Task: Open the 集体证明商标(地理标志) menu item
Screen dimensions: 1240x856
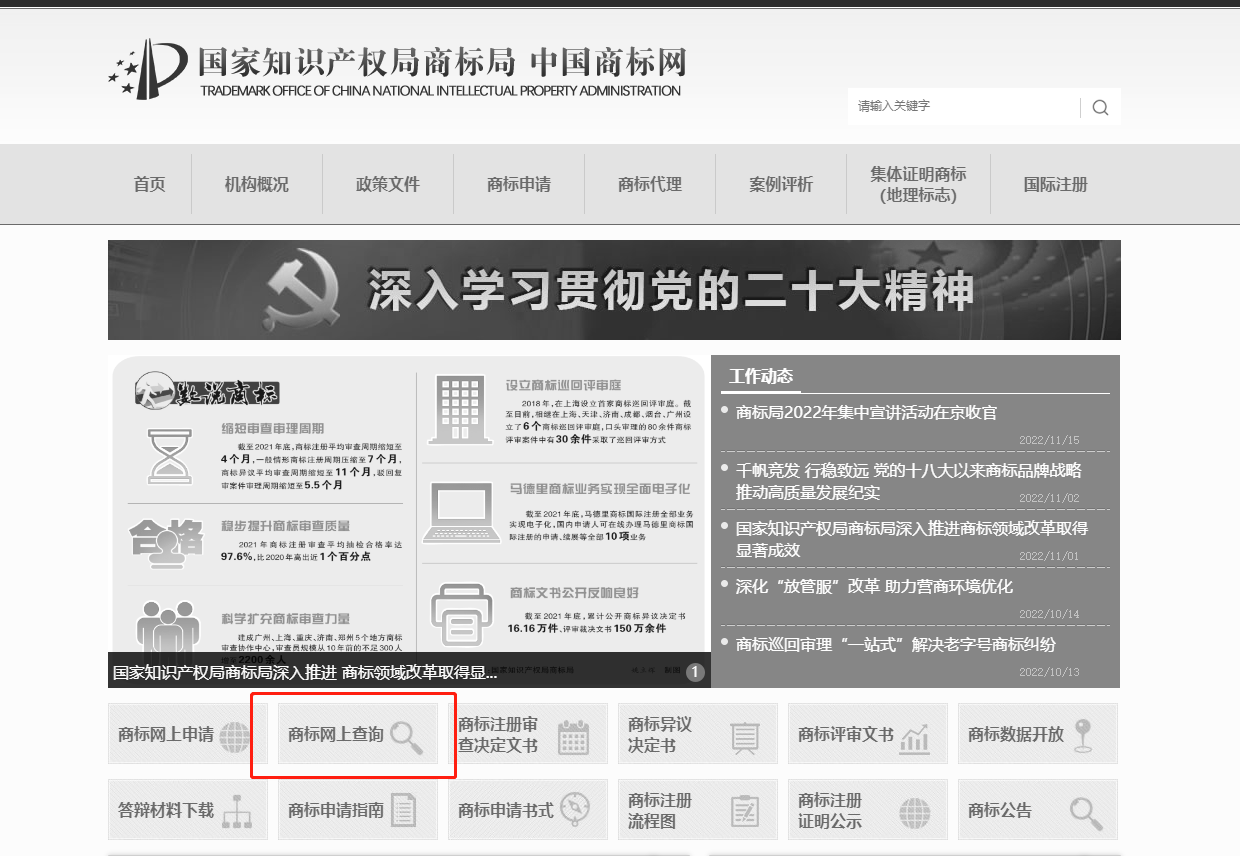Action: [918, 184]
